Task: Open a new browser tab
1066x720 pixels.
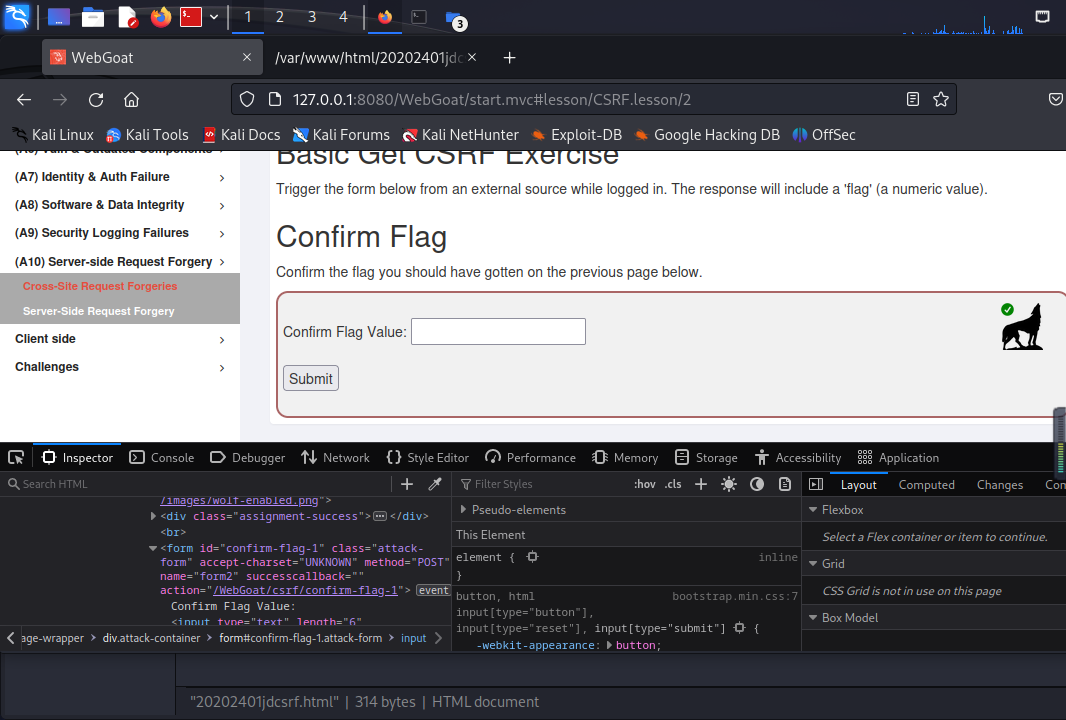Action: 509,58
